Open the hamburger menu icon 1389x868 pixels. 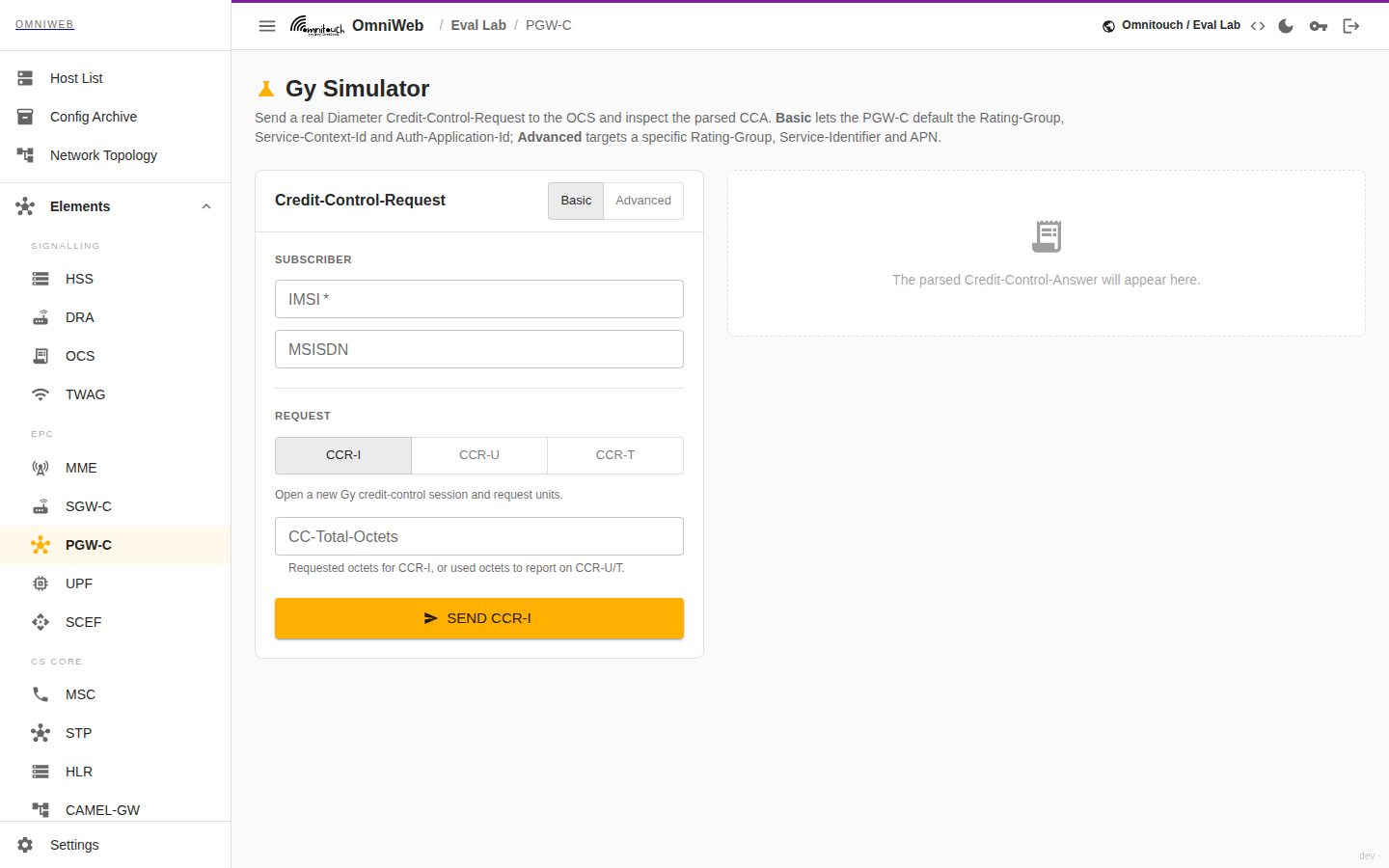click(x=267, y=26)
